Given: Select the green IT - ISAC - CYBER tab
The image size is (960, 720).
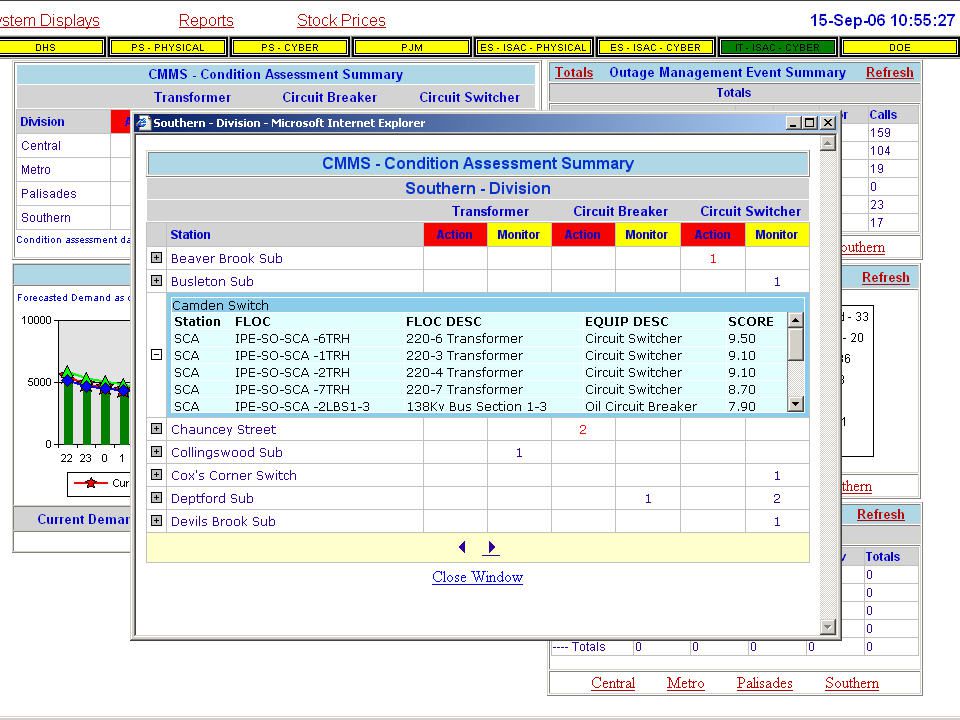Looking at the screenshot, I should click(778, 47).
